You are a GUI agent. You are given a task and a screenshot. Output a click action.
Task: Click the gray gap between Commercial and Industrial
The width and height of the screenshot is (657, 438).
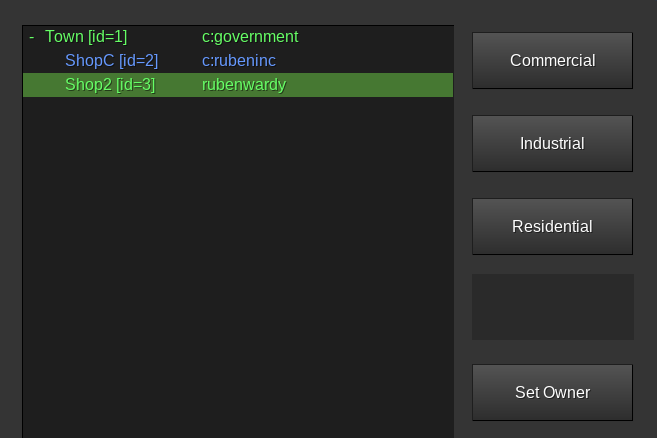click(552, 102)
